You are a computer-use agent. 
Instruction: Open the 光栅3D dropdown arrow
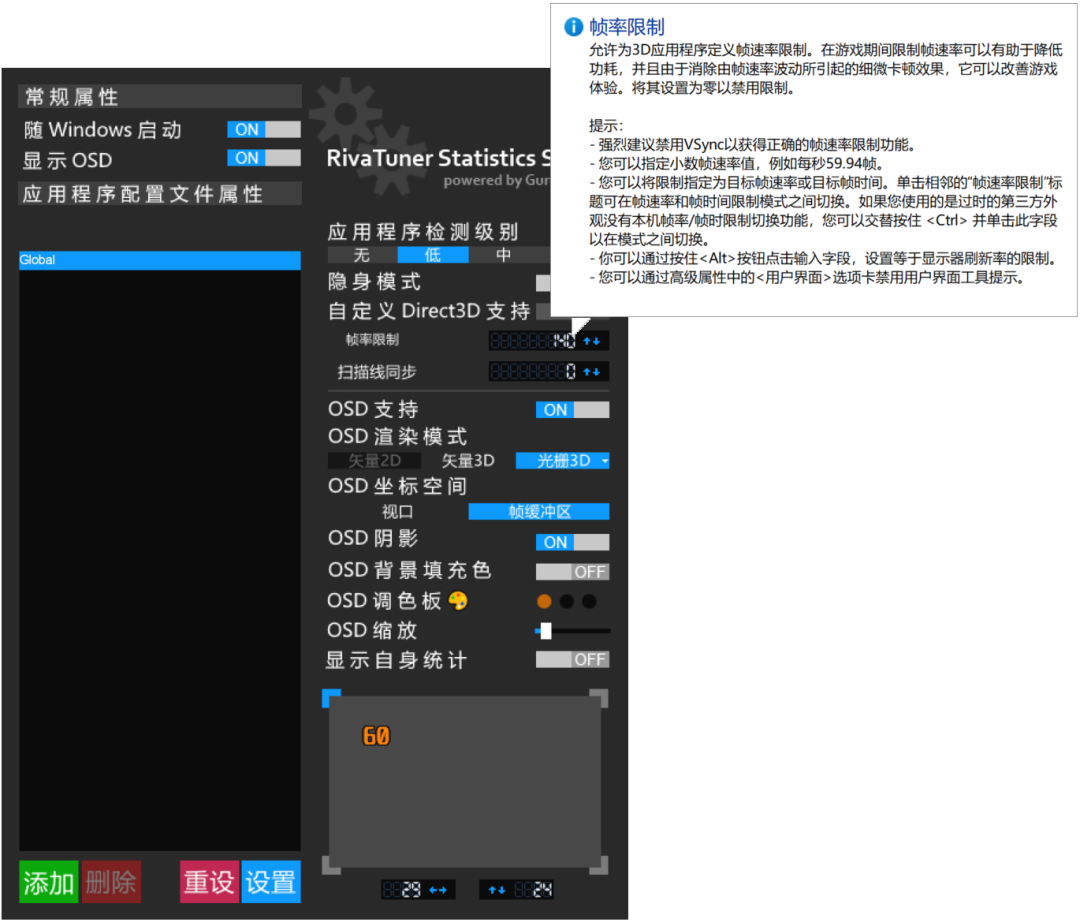tap(605, 461)
